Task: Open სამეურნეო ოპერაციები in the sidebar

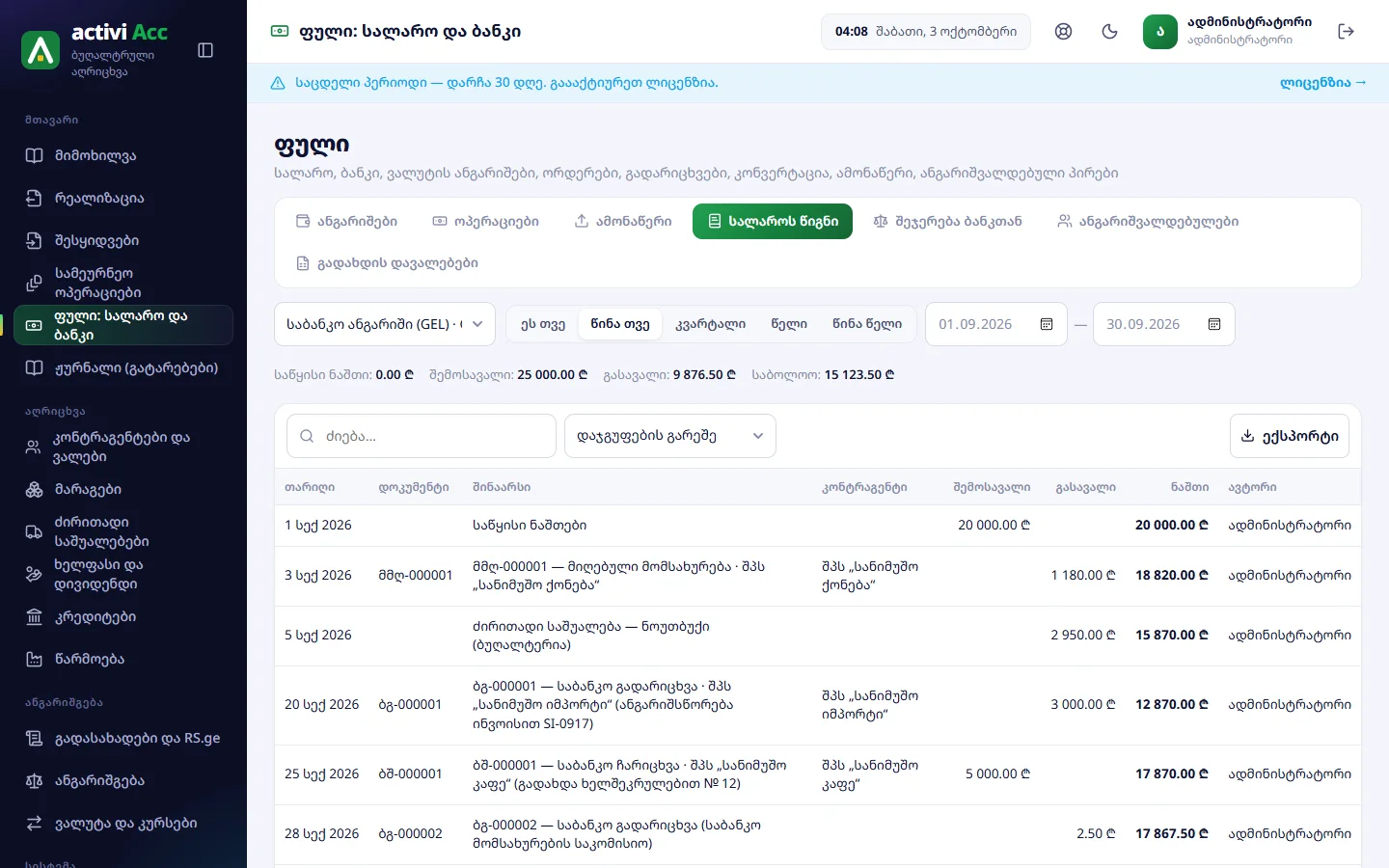Action: coord(123,283)
